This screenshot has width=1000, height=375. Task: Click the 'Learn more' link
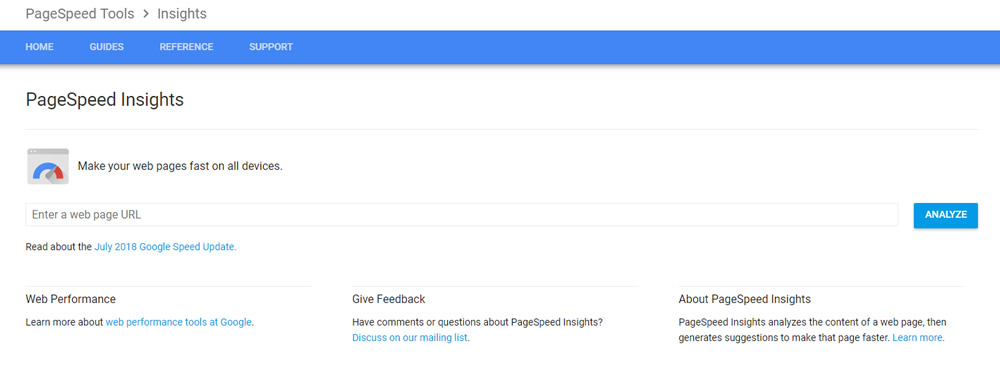[917, 337]
